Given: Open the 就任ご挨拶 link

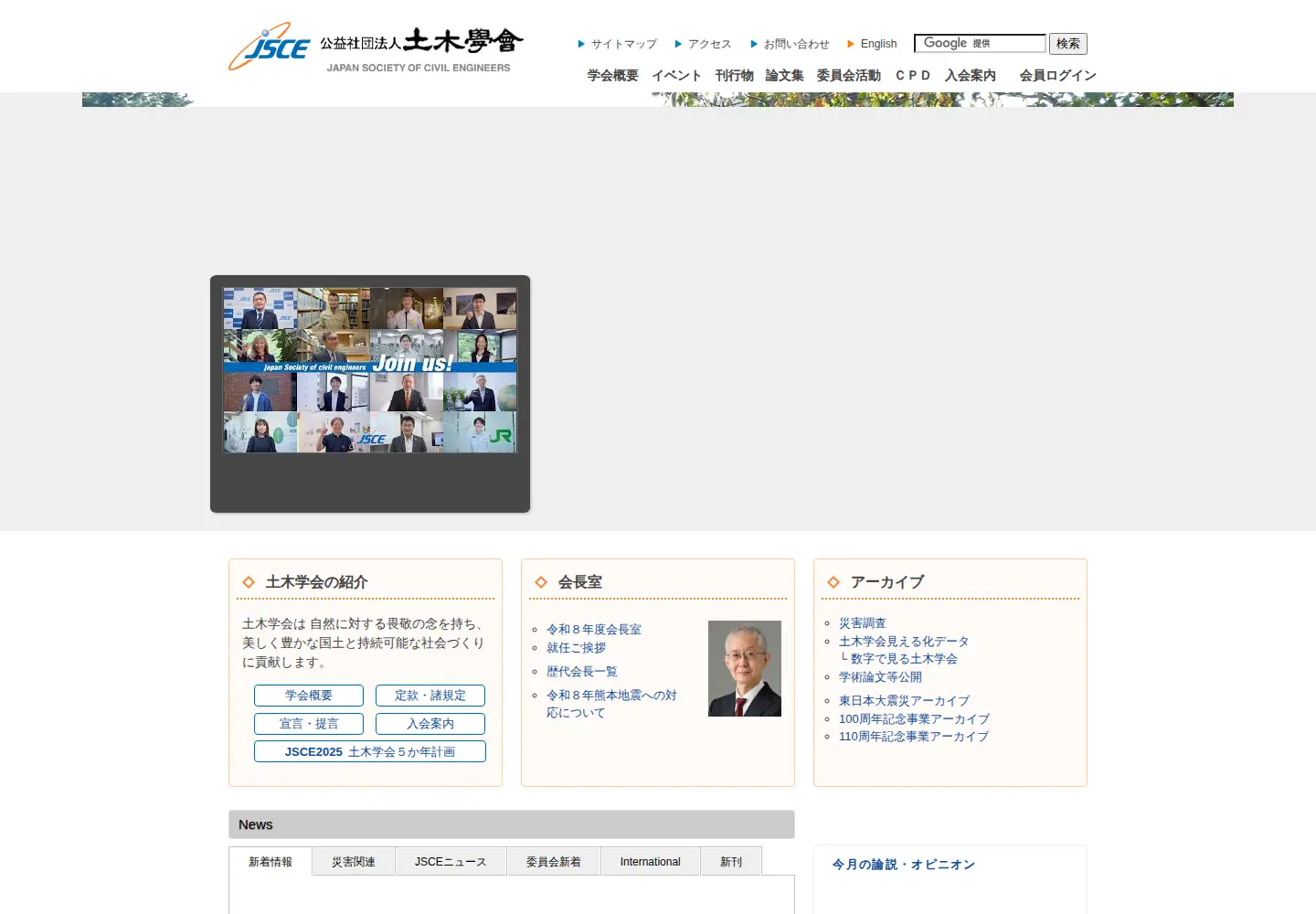Looking at the screenshot, I should pyautogui.click(x=576, y=648).
